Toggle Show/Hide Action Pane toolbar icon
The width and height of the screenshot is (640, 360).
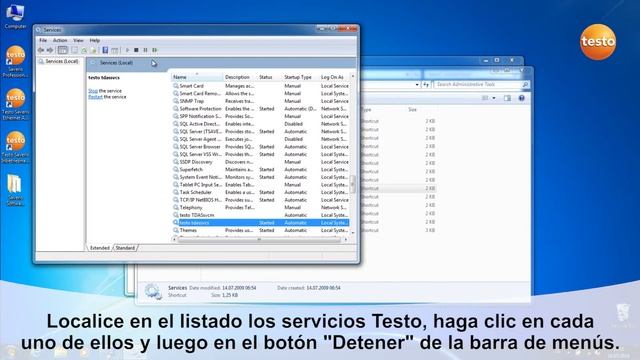click(115, 50)
